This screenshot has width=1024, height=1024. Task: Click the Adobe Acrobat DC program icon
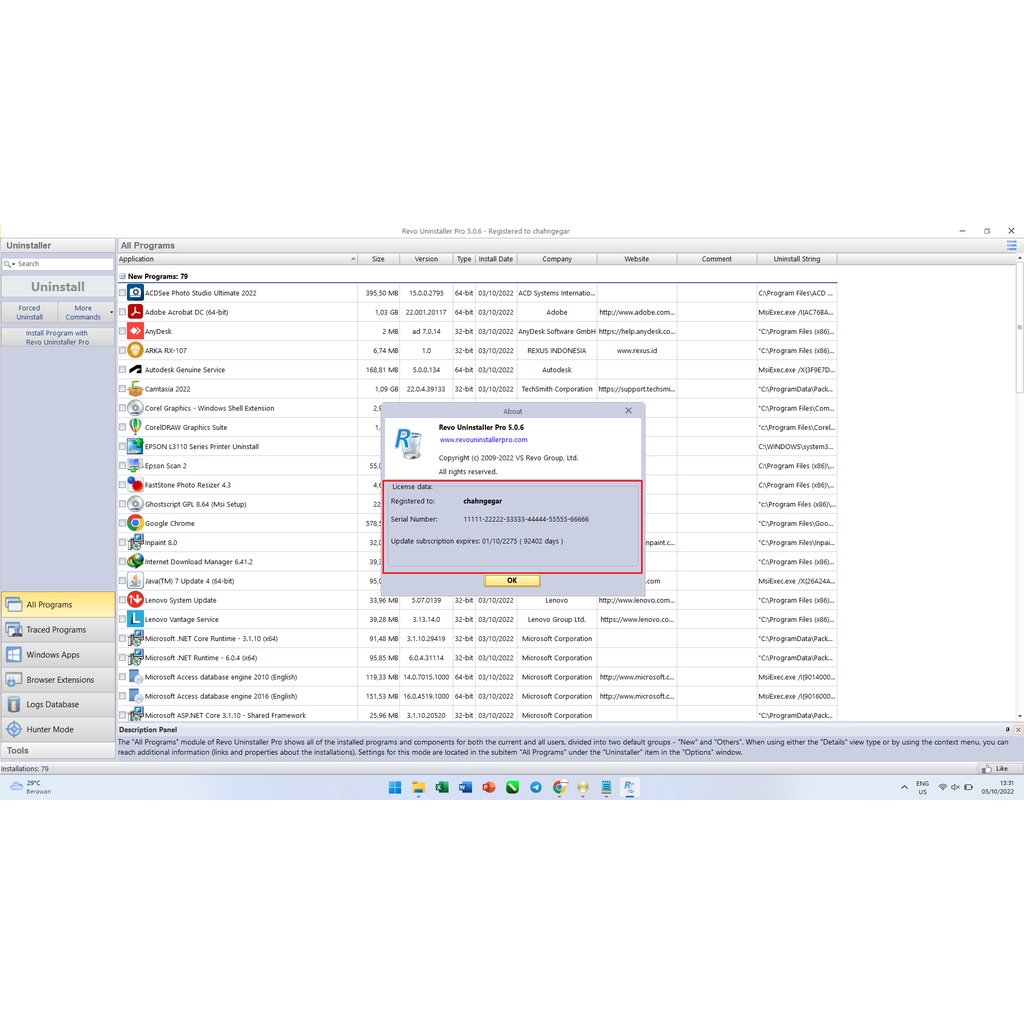(135, 312)
